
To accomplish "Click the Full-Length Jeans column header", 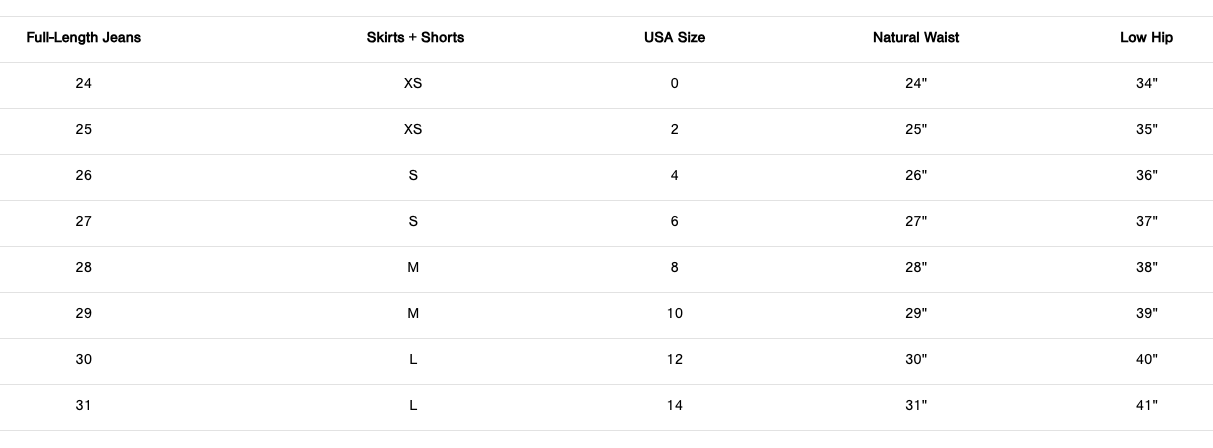I will (83, 38).
